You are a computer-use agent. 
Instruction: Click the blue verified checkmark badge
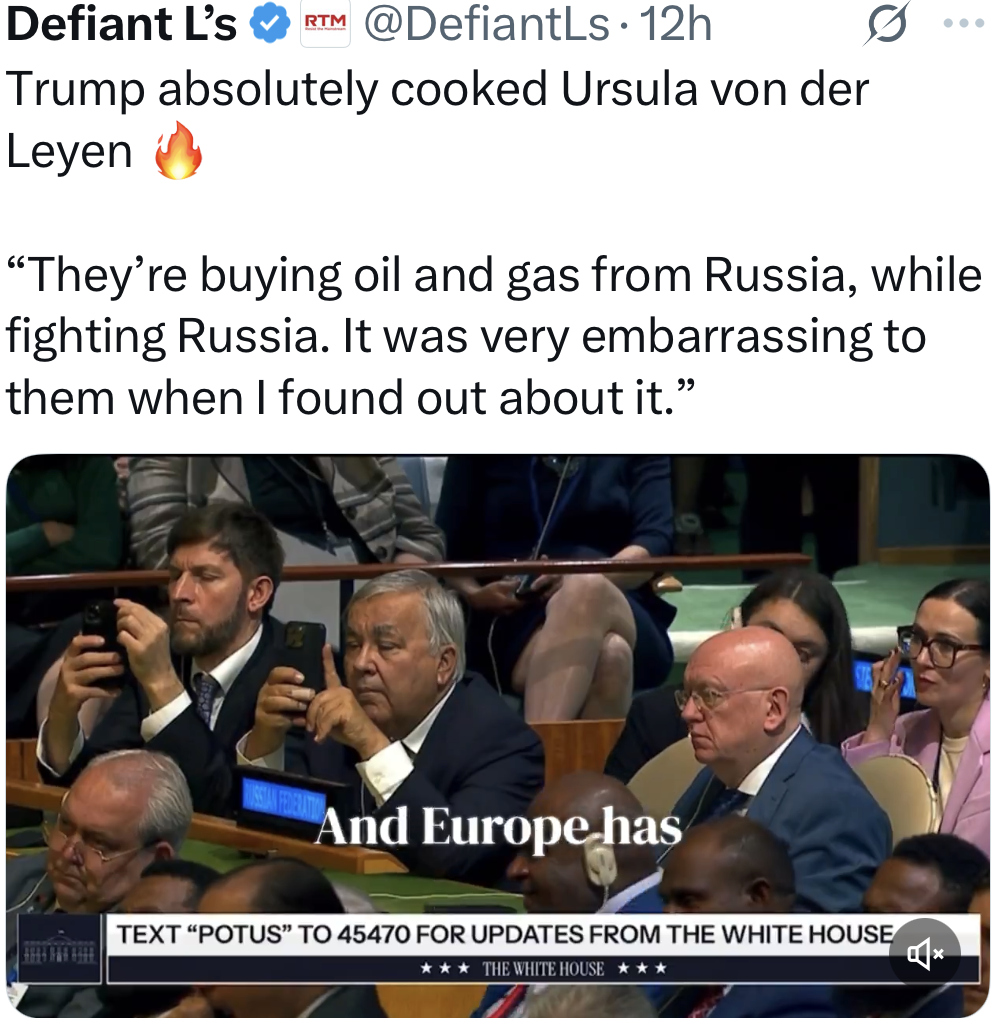pyautogui.click(x=270, y=25)
